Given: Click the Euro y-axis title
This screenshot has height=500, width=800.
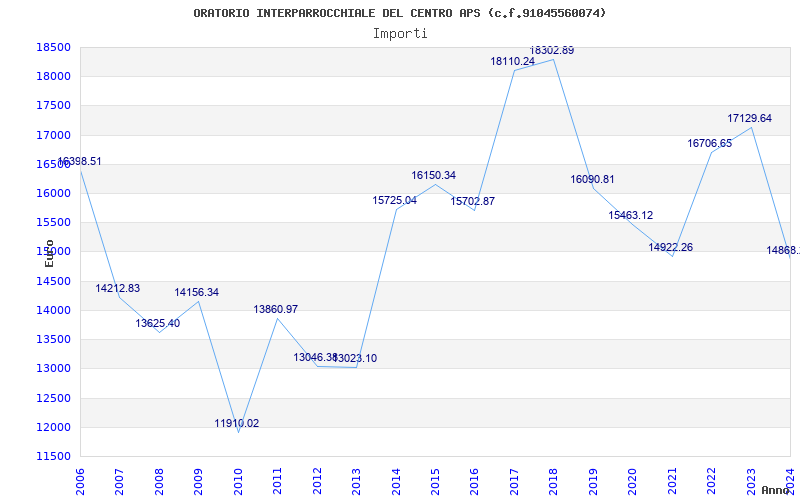Looking at the screenshot, I should click(x=49, y=253).
